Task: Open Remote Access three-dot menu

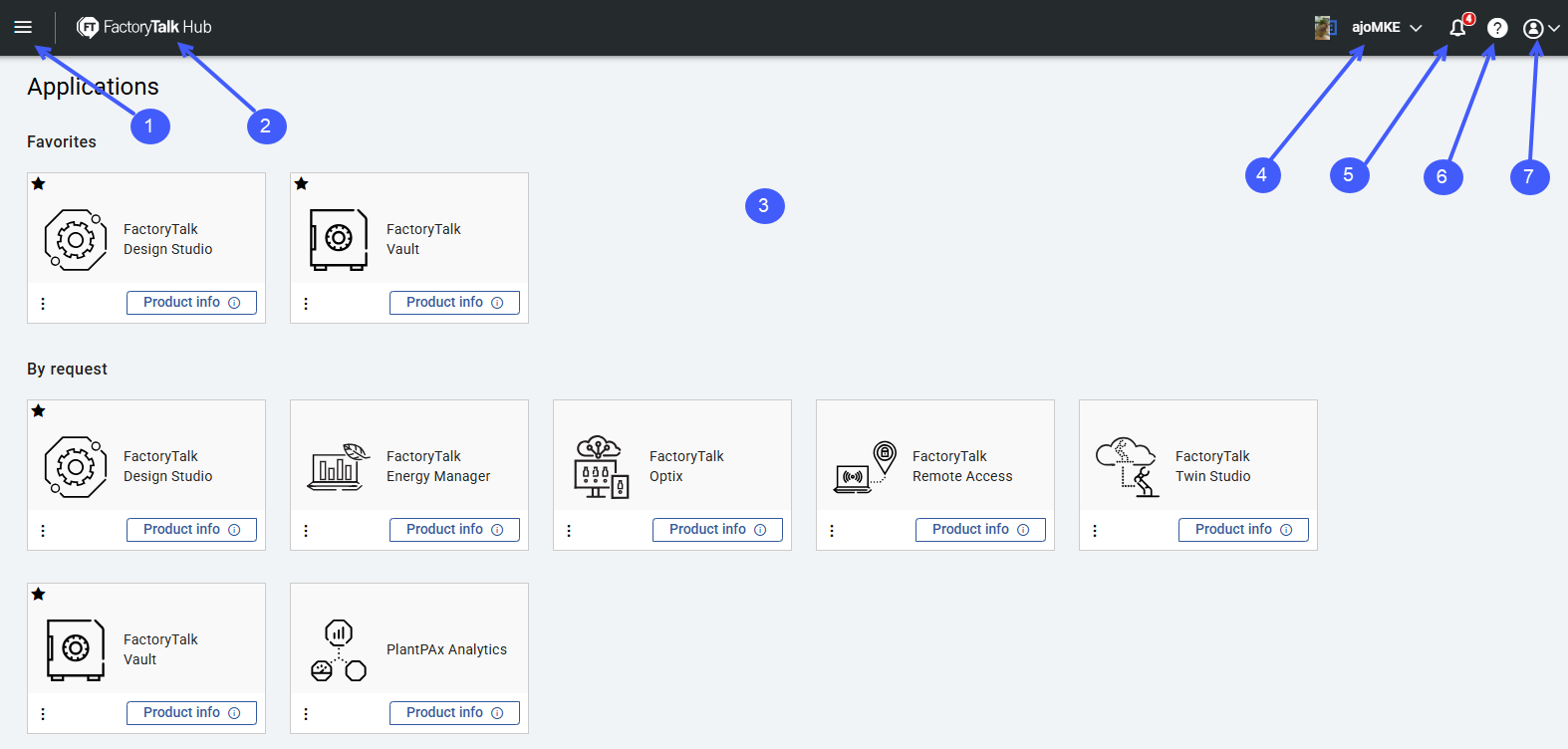Action: (x=832, y=531)
